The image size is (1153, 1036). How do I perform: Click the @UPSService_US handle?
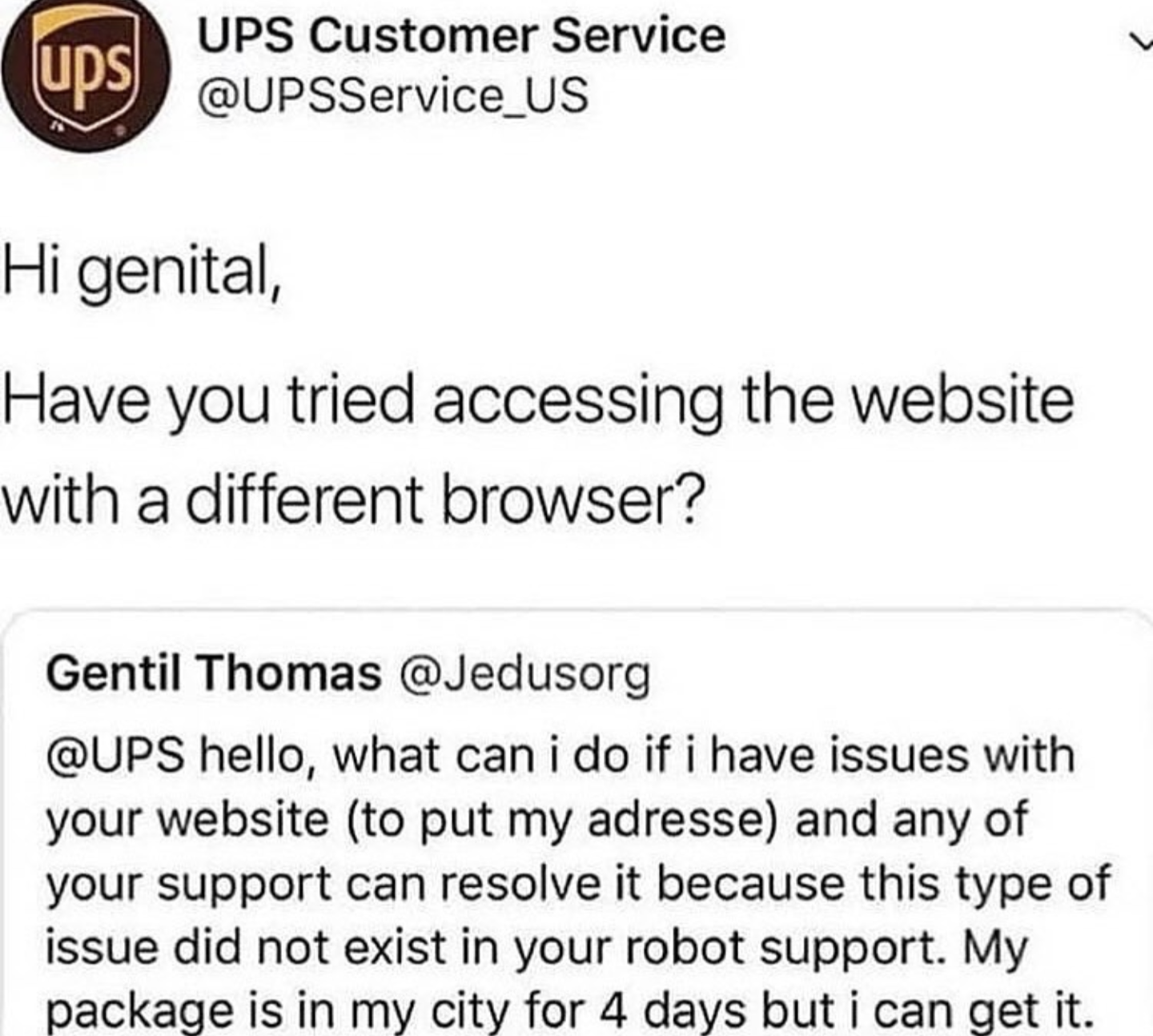[393, 95]
